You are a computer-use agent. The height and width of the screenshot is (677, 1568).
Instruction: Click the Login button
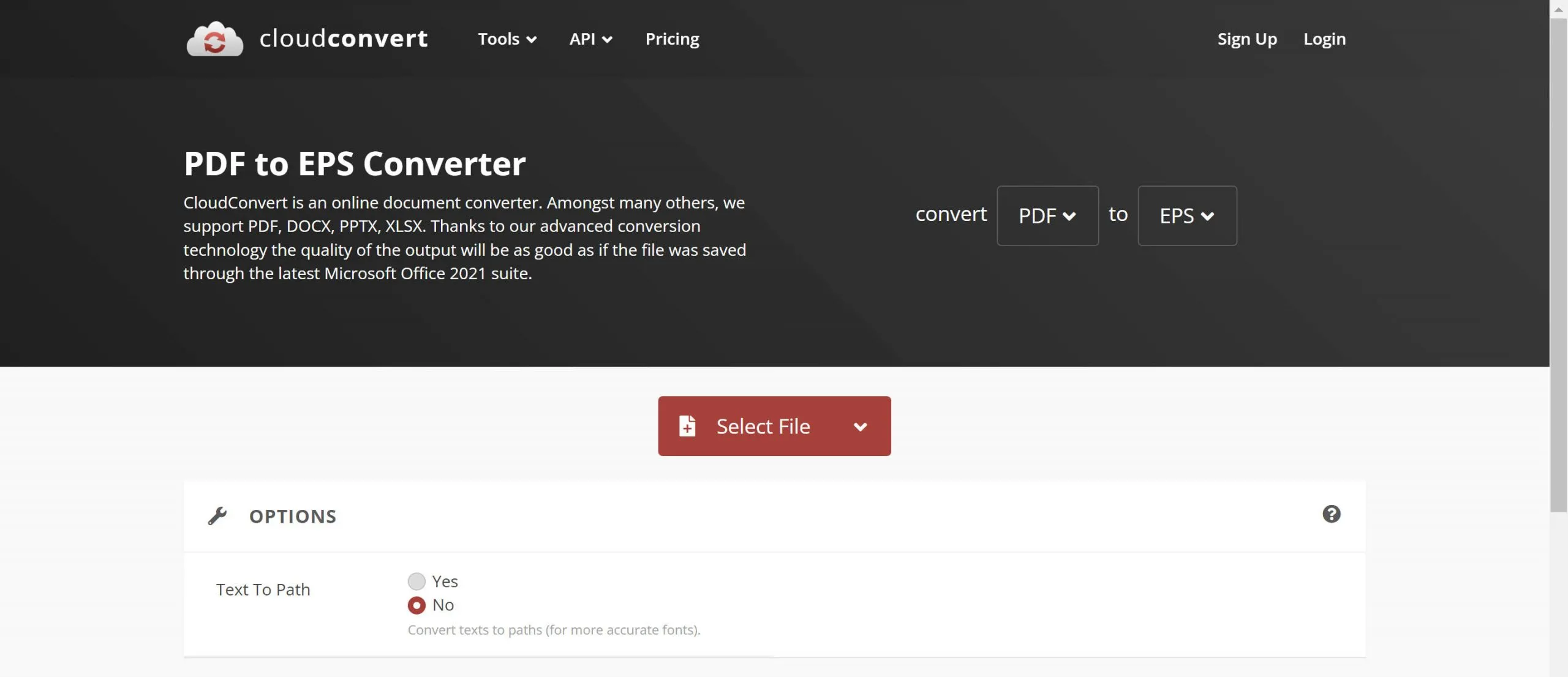(1324, 37)
